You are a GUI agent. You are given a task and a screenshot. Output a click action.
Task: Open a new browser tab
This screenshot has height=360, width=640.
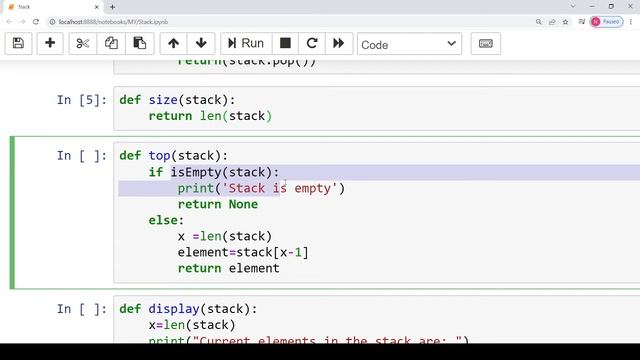112,7
